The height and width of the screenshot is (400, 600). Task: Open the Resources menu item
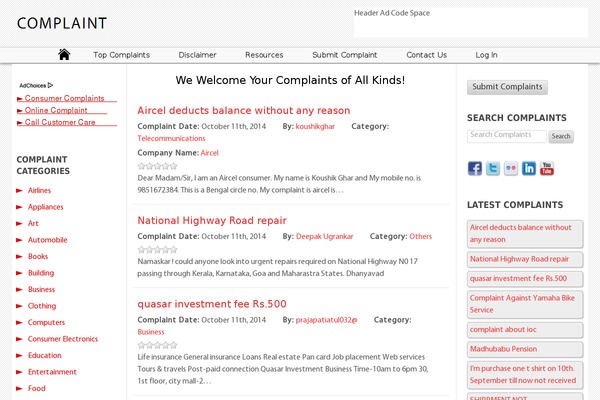(x=264, y=55)
